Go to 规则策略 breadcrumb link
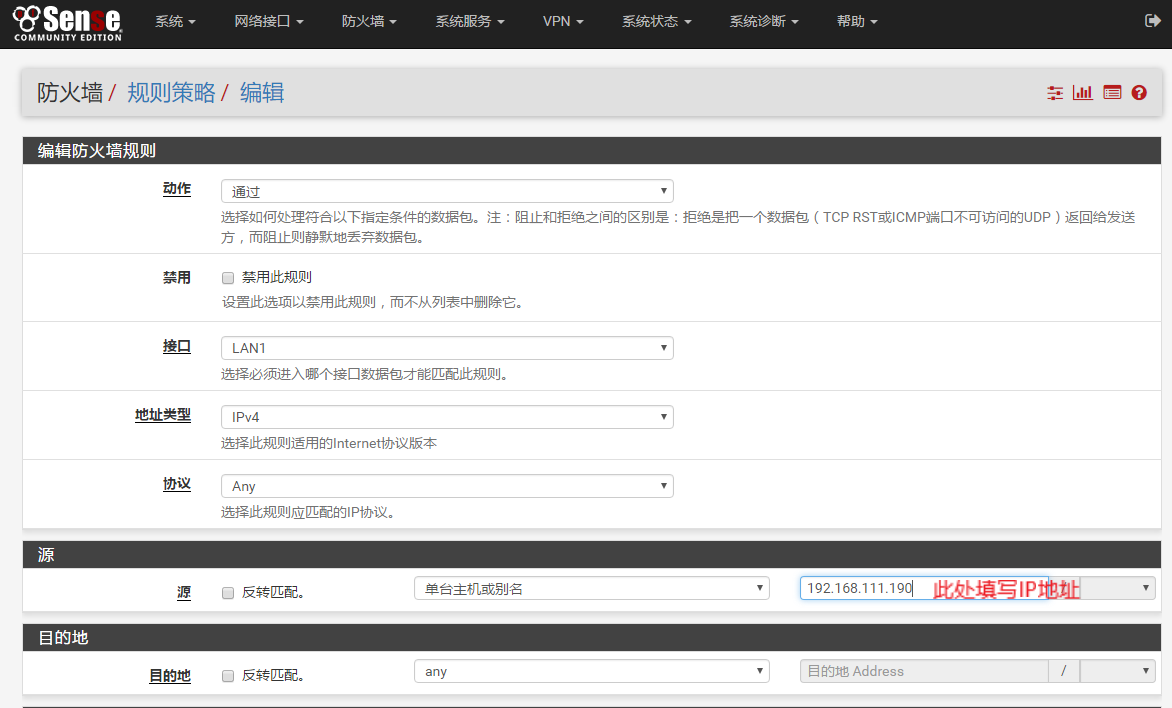This screenshot has height=708, width=1172. 171,93
